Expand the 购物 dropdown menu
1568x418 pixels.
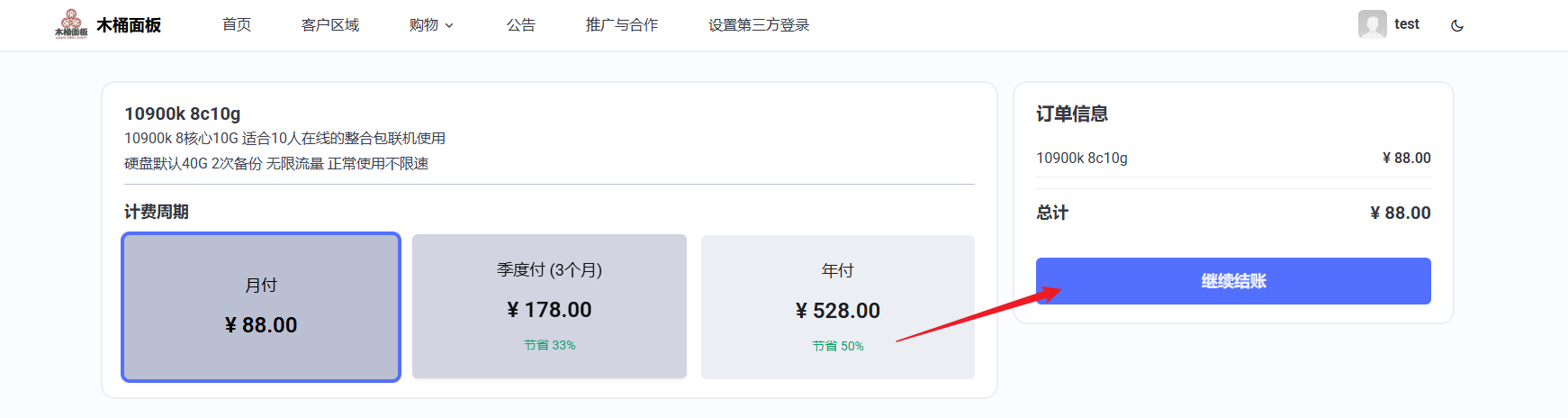(x=431, y=25)
